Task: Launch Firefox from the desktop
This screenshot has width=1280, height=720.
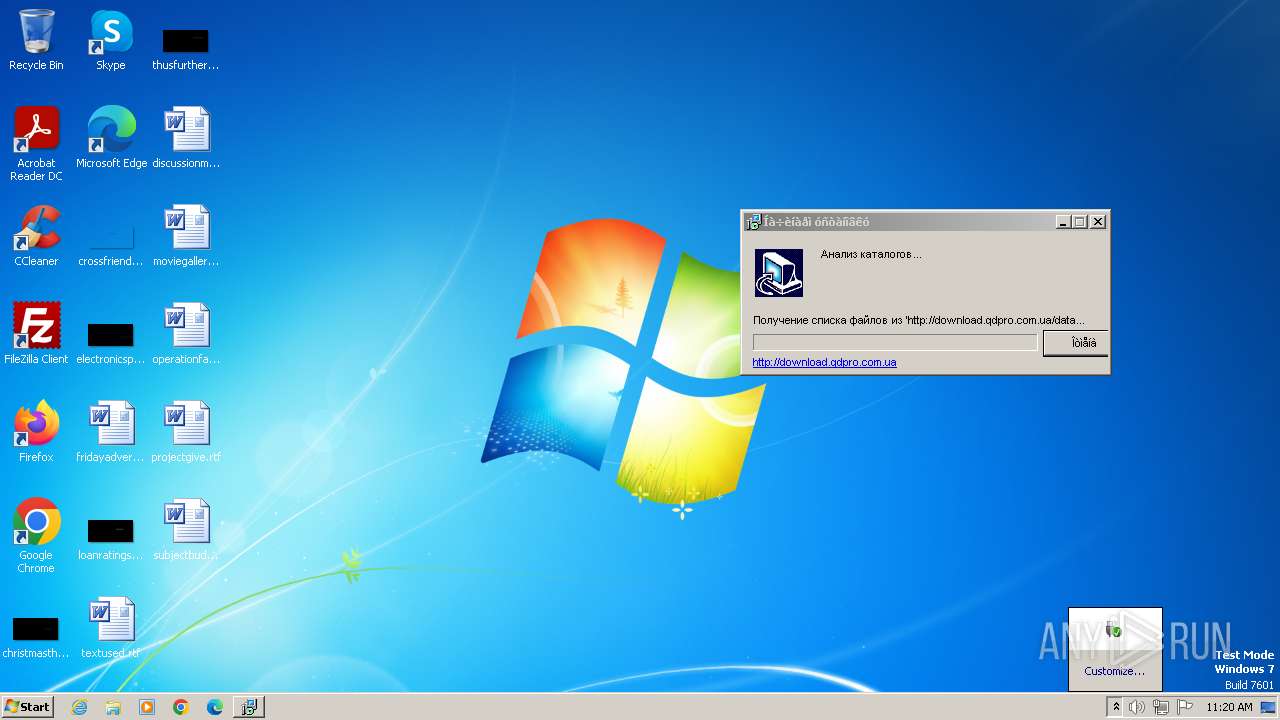Action: (36, 431)
